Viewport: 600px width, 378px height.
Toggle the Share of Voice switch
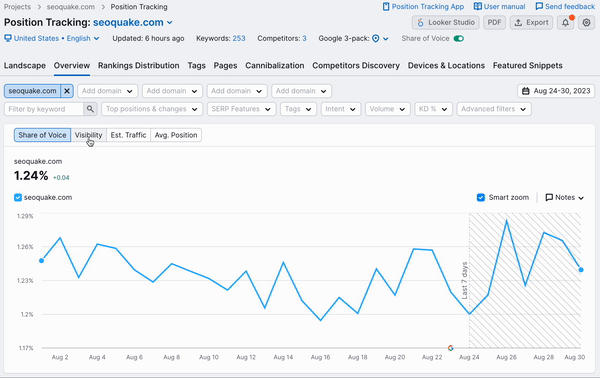[x=458, y=39]
